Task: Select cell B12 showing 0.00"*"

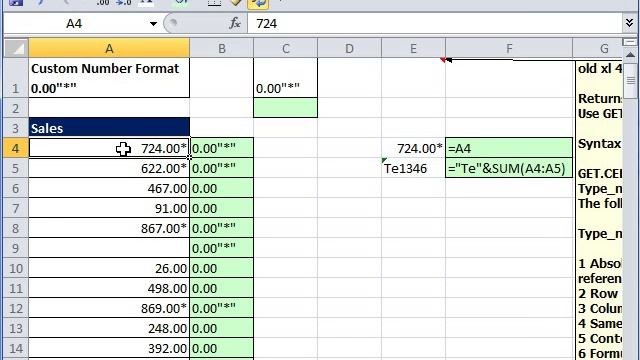Action: coord(222,308)
